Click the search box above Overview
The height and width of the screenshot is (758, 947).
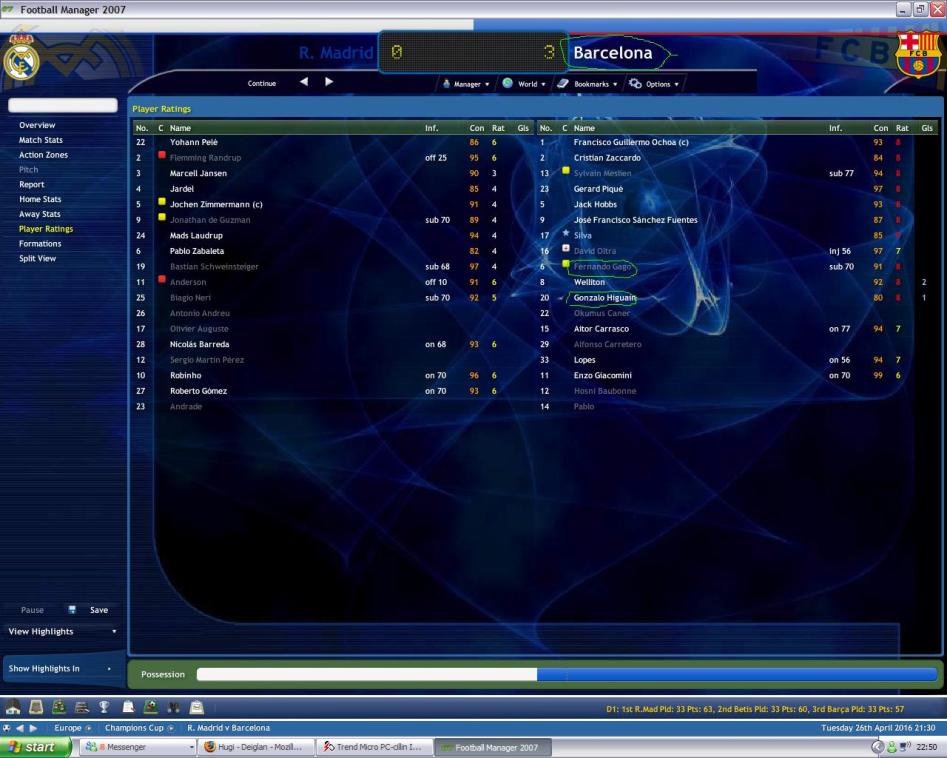pyautogui.click(x=63, y=105)
